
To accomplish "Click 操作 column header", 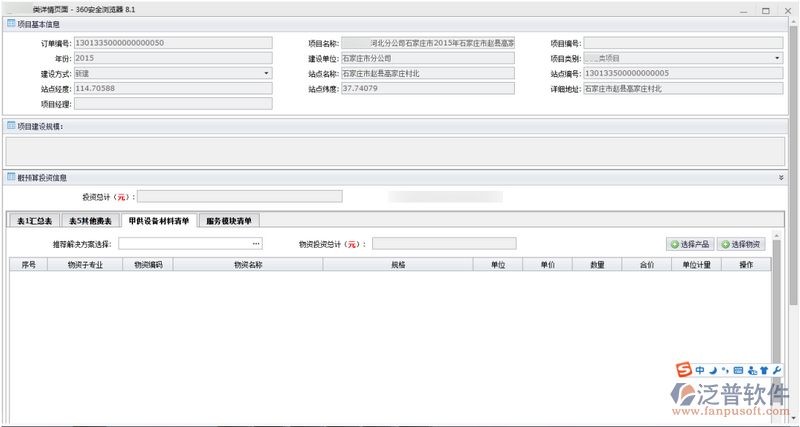I will pyautogui.click(x=746, y=264).
